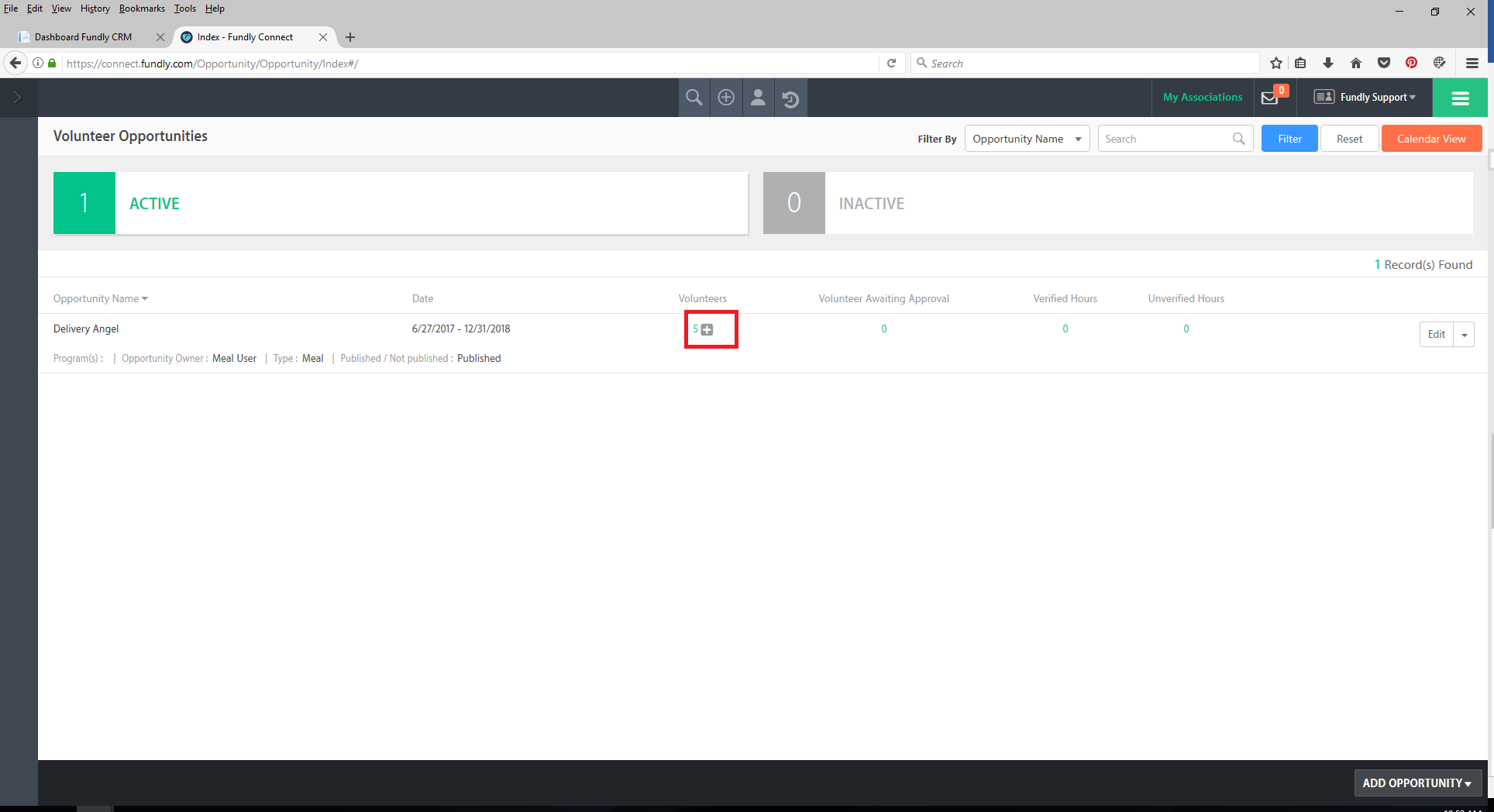Open a new browser tab
1494x812 pixels.
[350, 37]
